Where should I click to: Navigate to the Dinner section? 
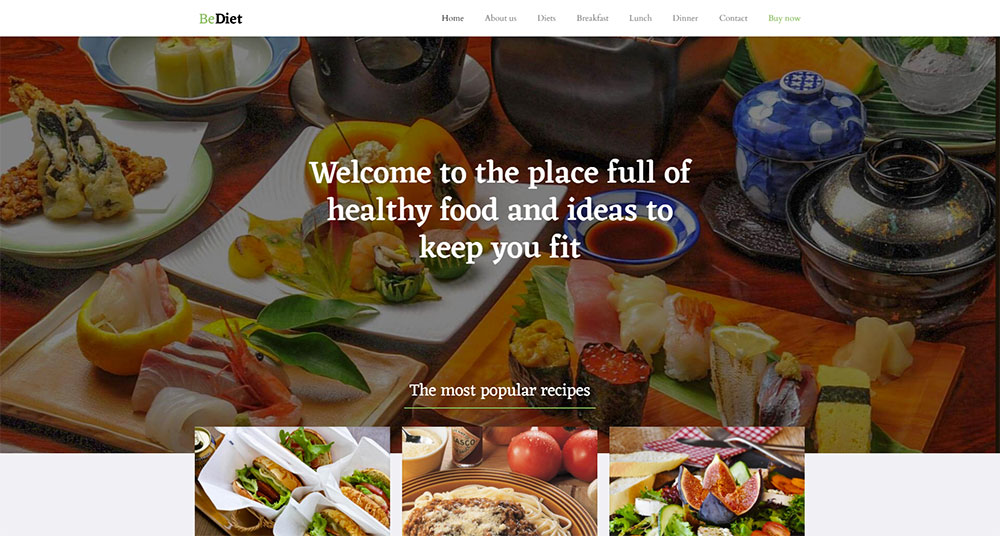(x=685, y=18)
